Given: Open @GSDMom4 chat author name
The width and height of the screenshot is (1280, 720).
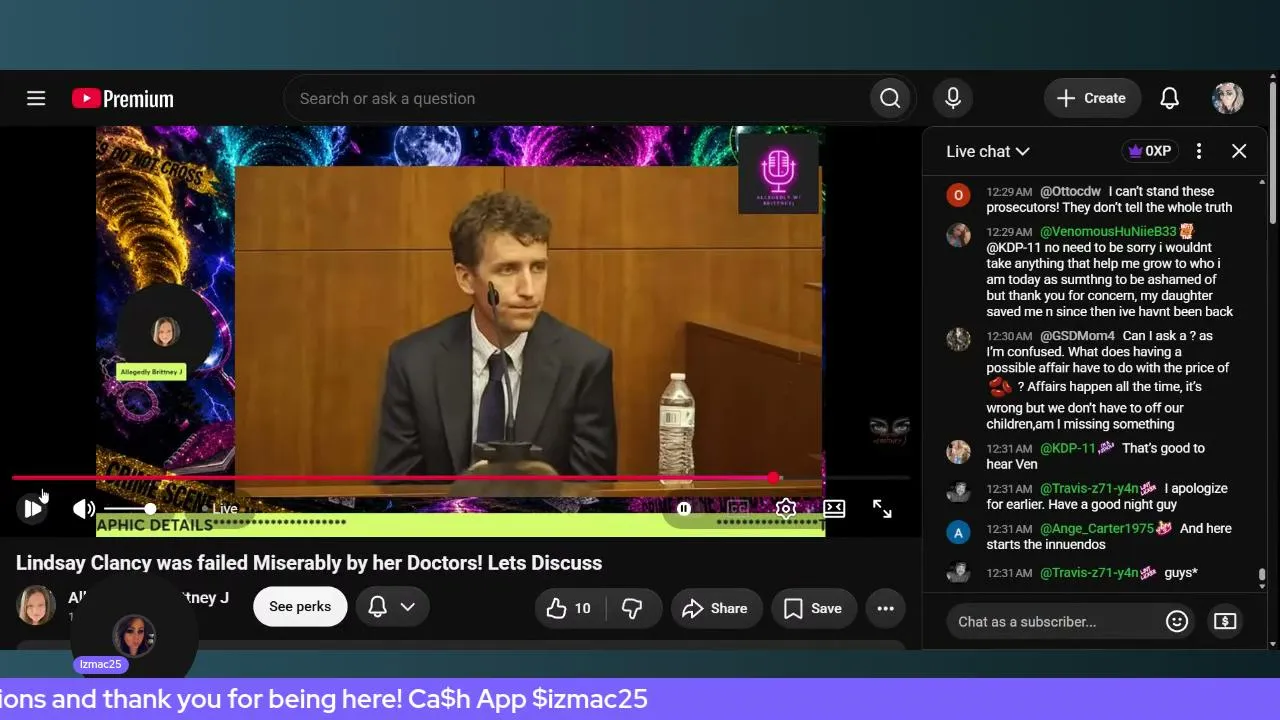Looking at the screenshot, I should click(1077, 336).
